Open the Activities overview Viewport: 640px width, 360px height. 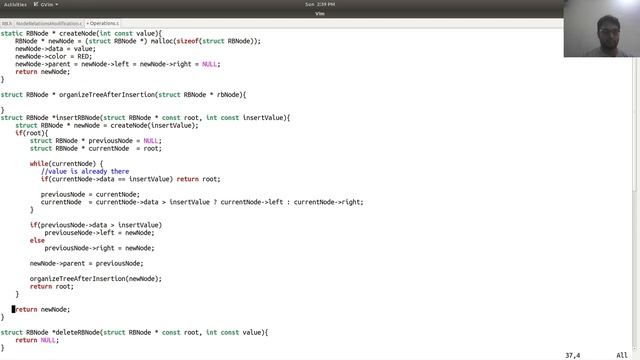pyautogui.click(x=15, y=4)
